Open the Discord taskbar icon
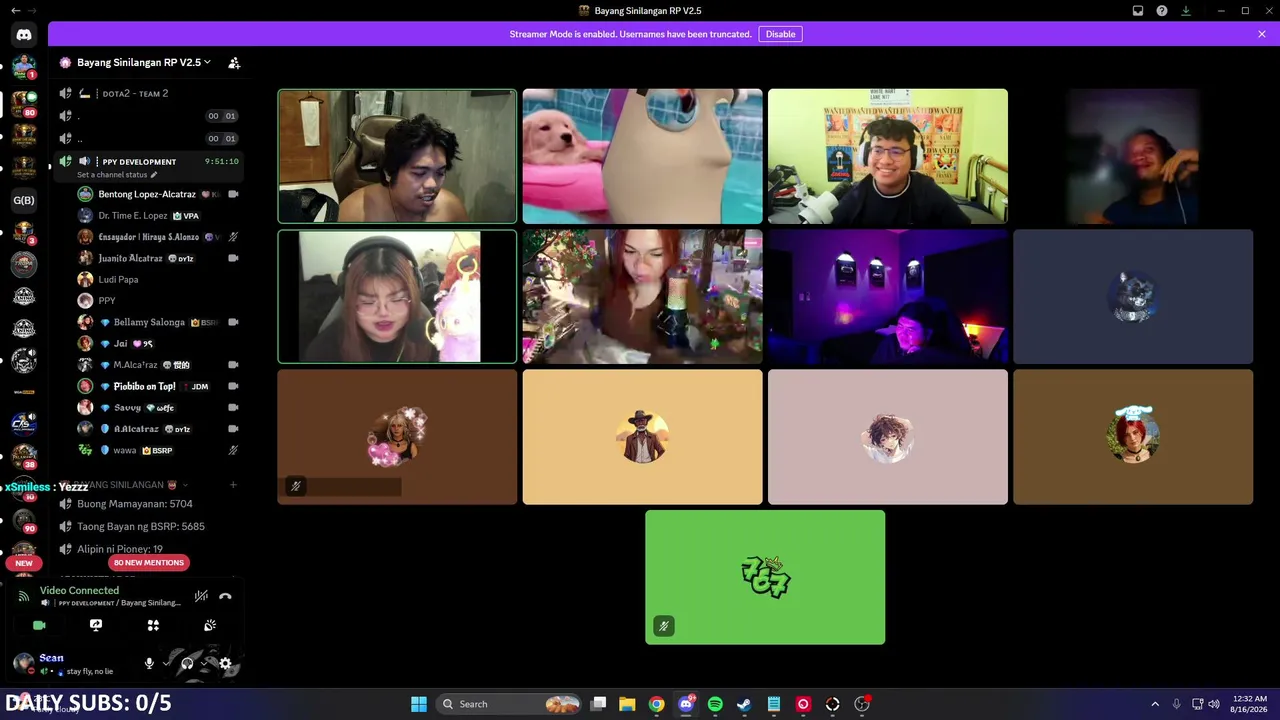 pyautogui.click(x=686, y=704)
